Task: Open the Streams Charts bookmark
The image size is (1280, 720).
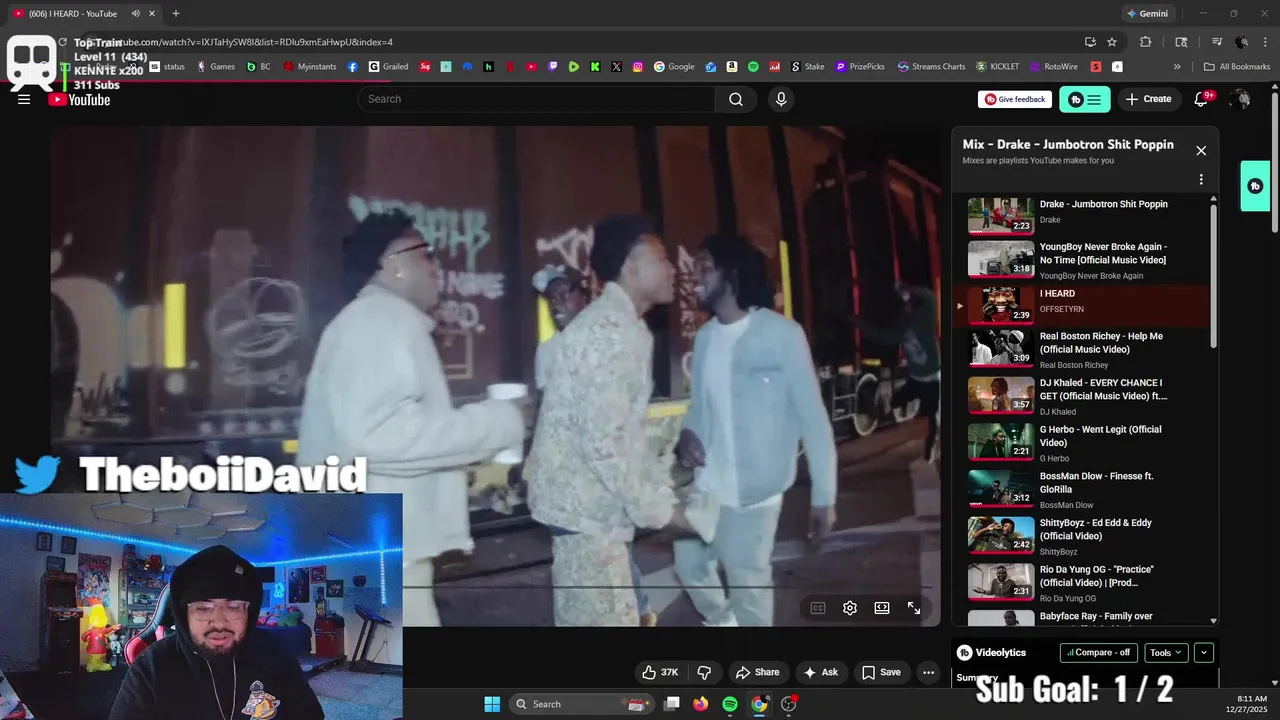Action: pyautogui.click(x=932, y=67)
